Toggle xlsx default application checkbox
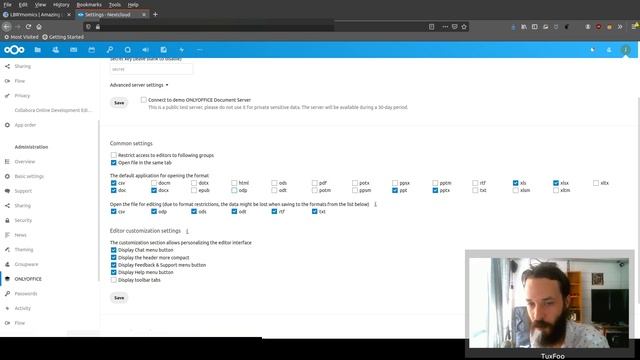This screenshot has height=360, width=640. tap(556, 183)
